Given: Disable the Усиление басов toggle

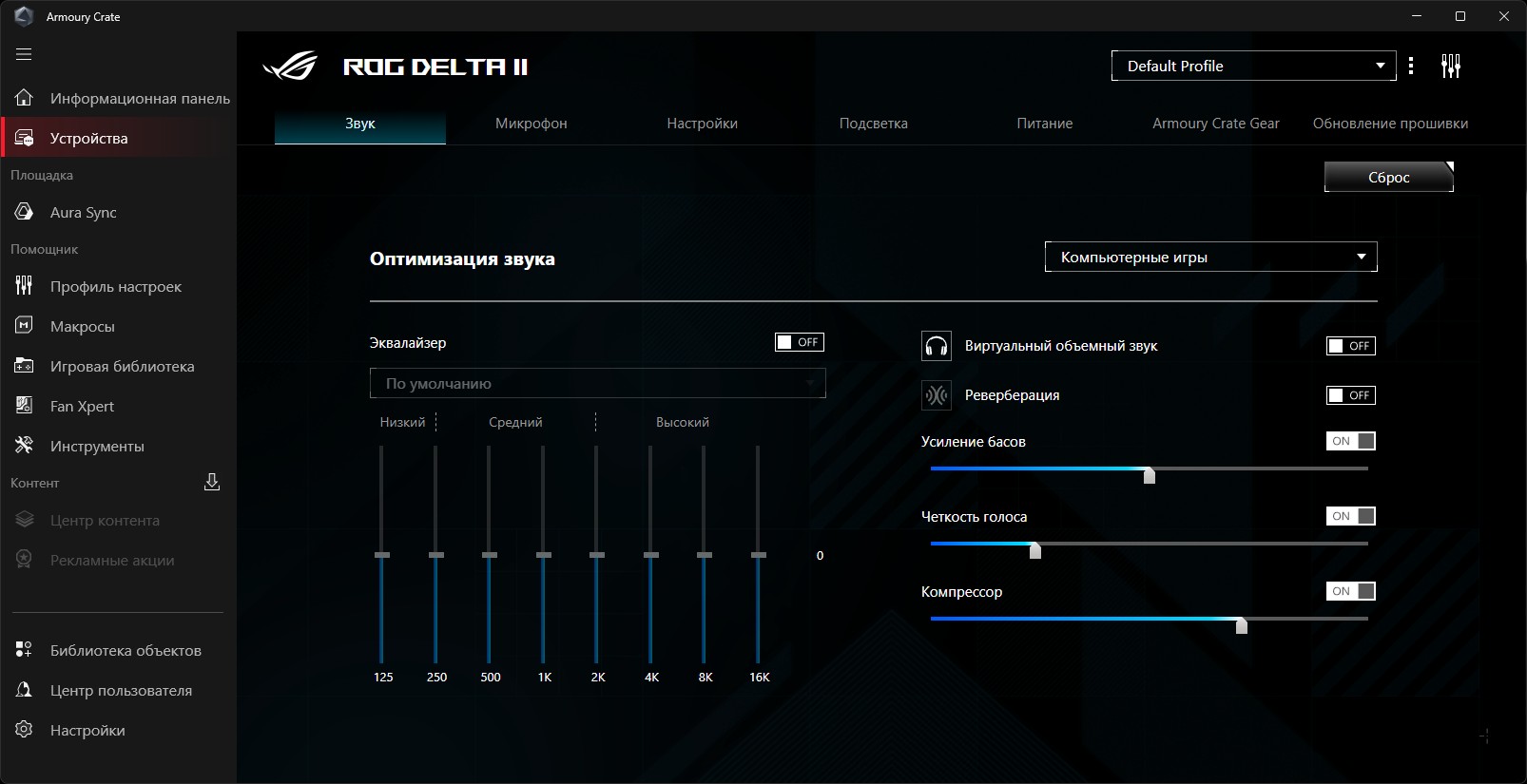Looking at the screenshot, I should pyautogui.click(x=1351, y=441).
